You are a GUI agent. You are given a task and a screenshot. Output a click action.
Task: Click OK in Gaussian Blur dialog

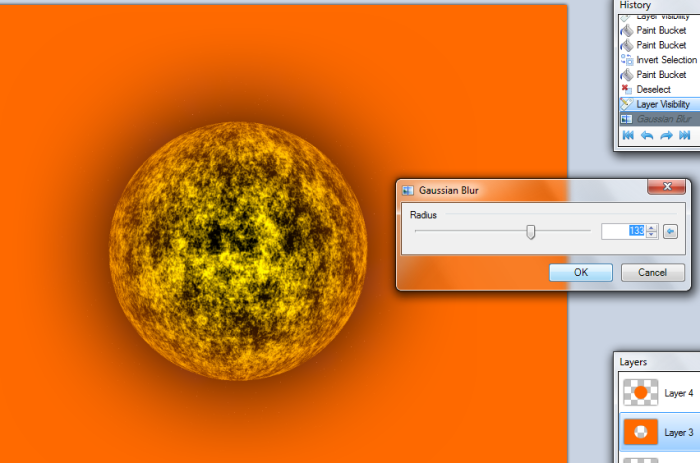point(580,272)
